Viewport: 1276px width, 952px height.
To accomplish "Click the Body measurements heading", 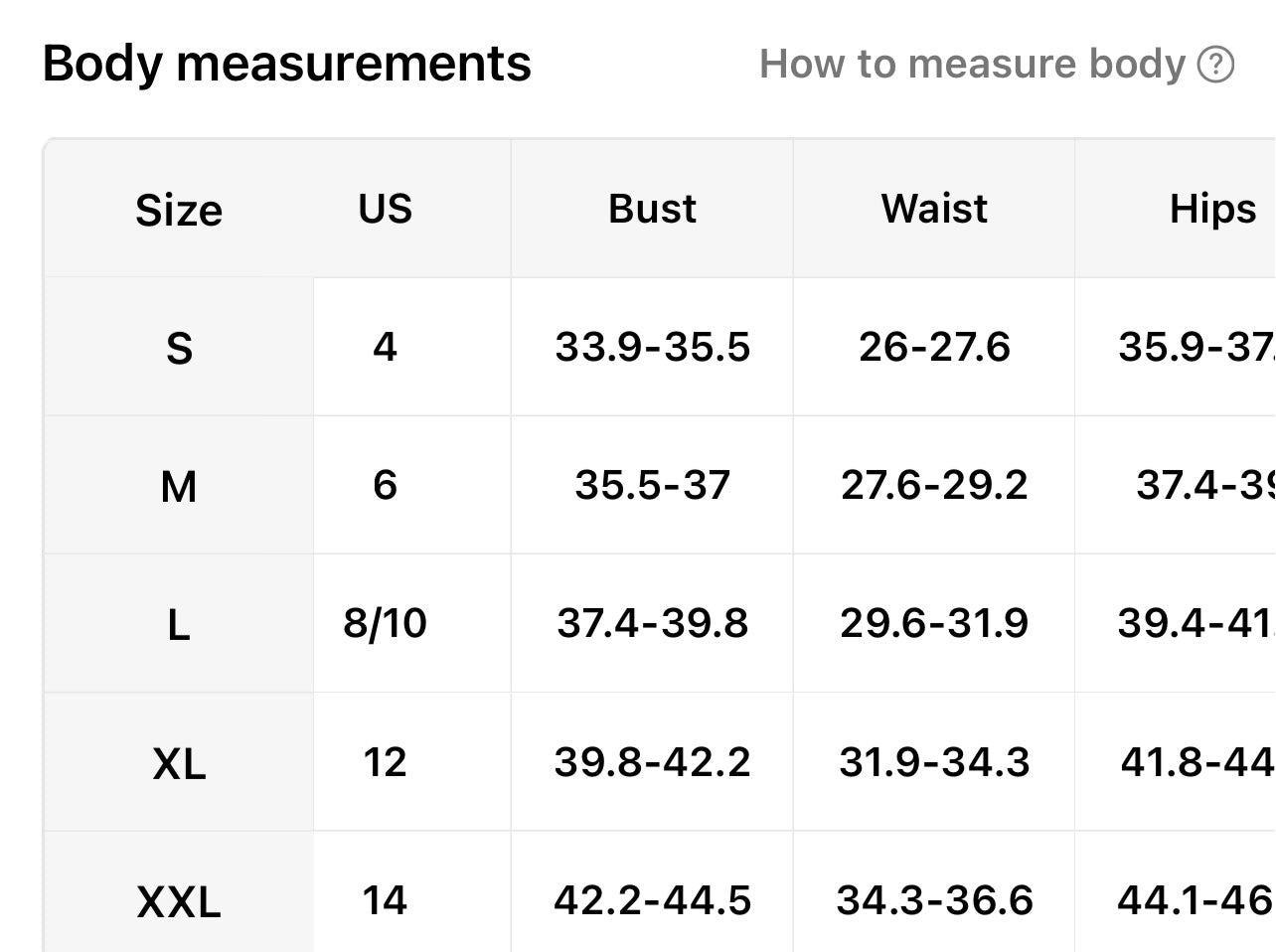I will [287, 64].
